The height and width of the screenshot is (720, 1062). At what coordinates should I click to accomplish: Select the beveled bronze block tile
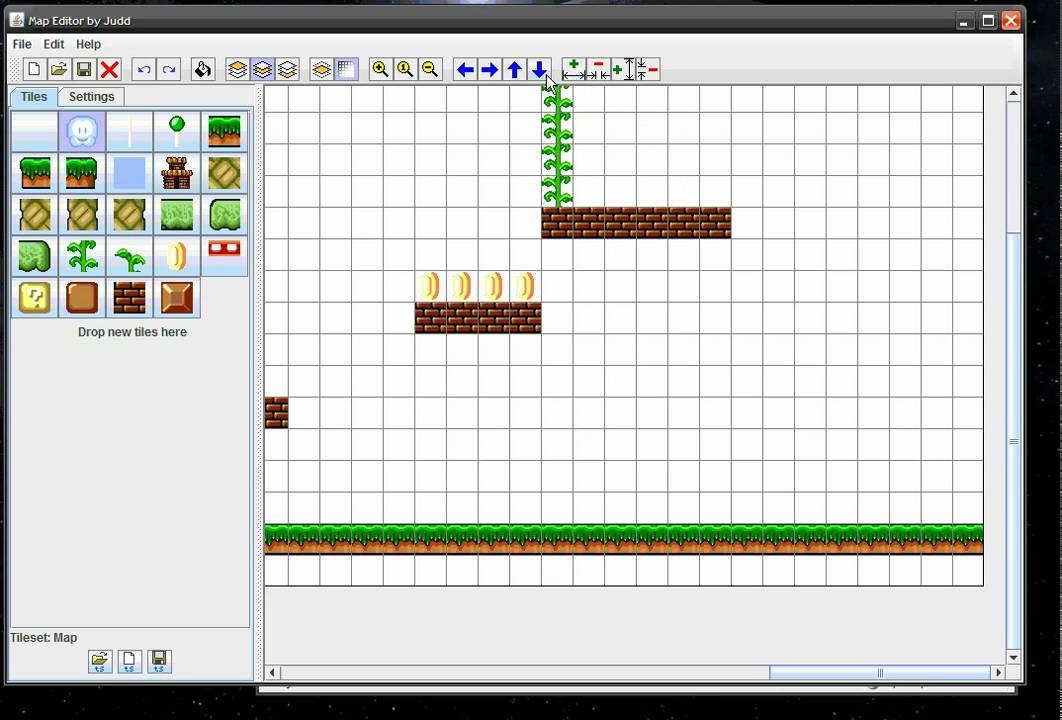[x=177, y=297]
